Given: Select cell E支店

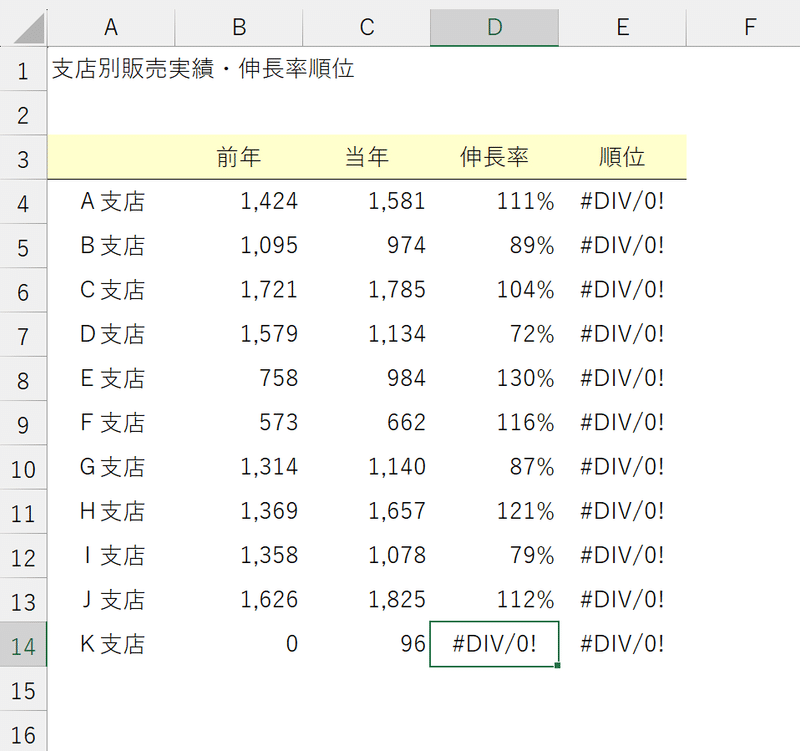Looking at the screenshot, I should pos(111,379).
